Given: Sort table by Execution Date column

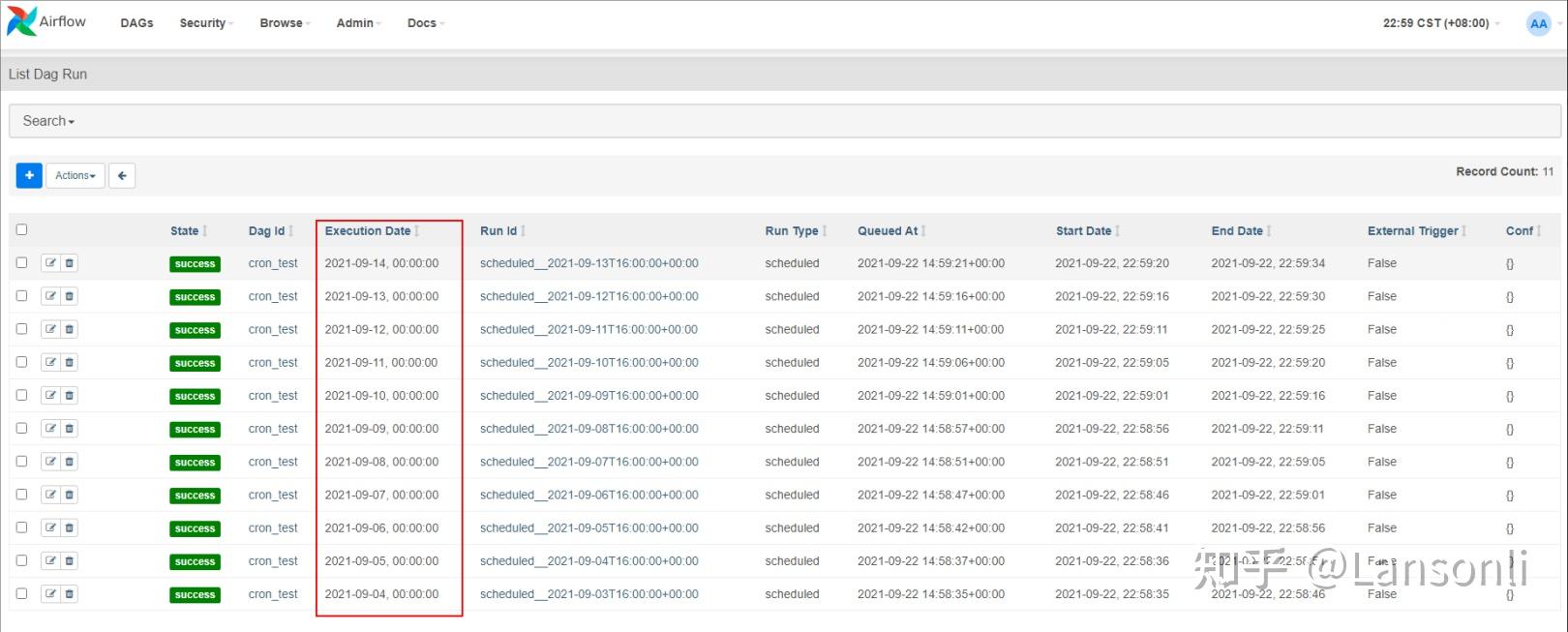Looking at the screenshot, I should click(372, 231).
